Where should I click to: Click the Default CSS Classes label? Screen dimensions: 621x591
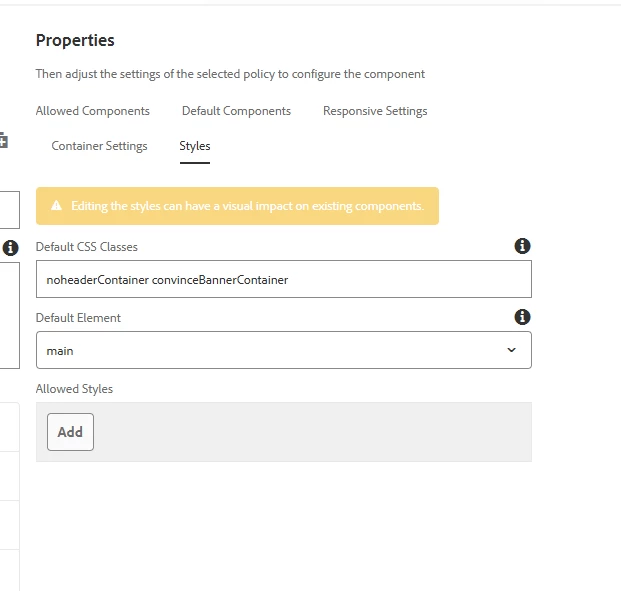click(x=87, y=246)
